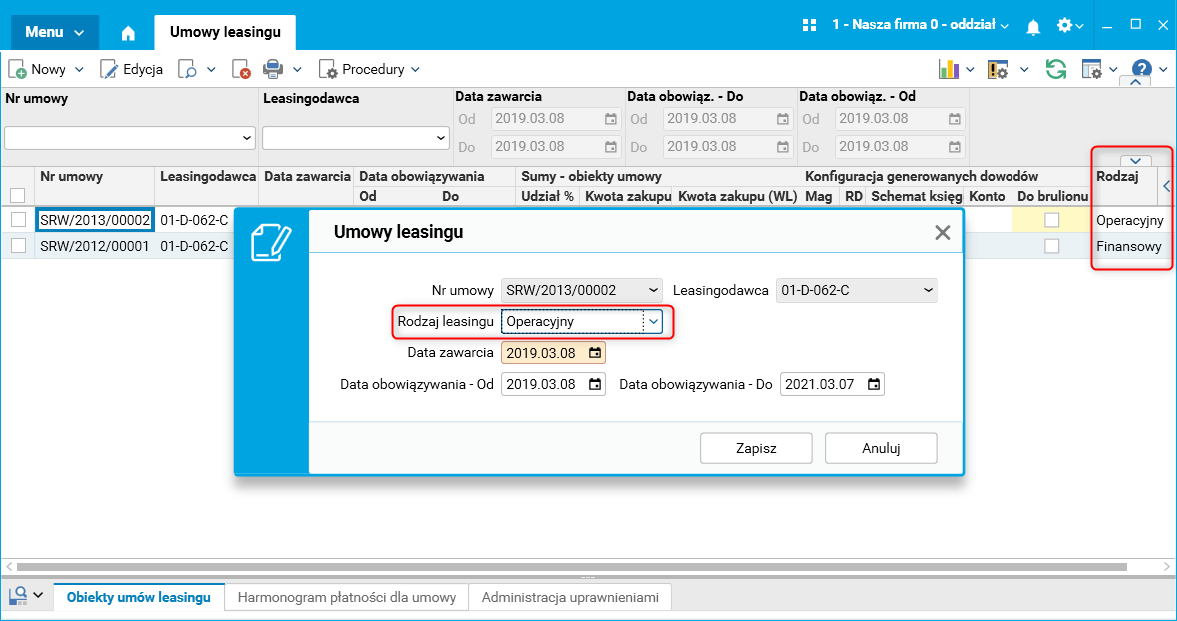
Task: Tick checkbox for row SRW/2012/00001
Action: tap(18, 246)
